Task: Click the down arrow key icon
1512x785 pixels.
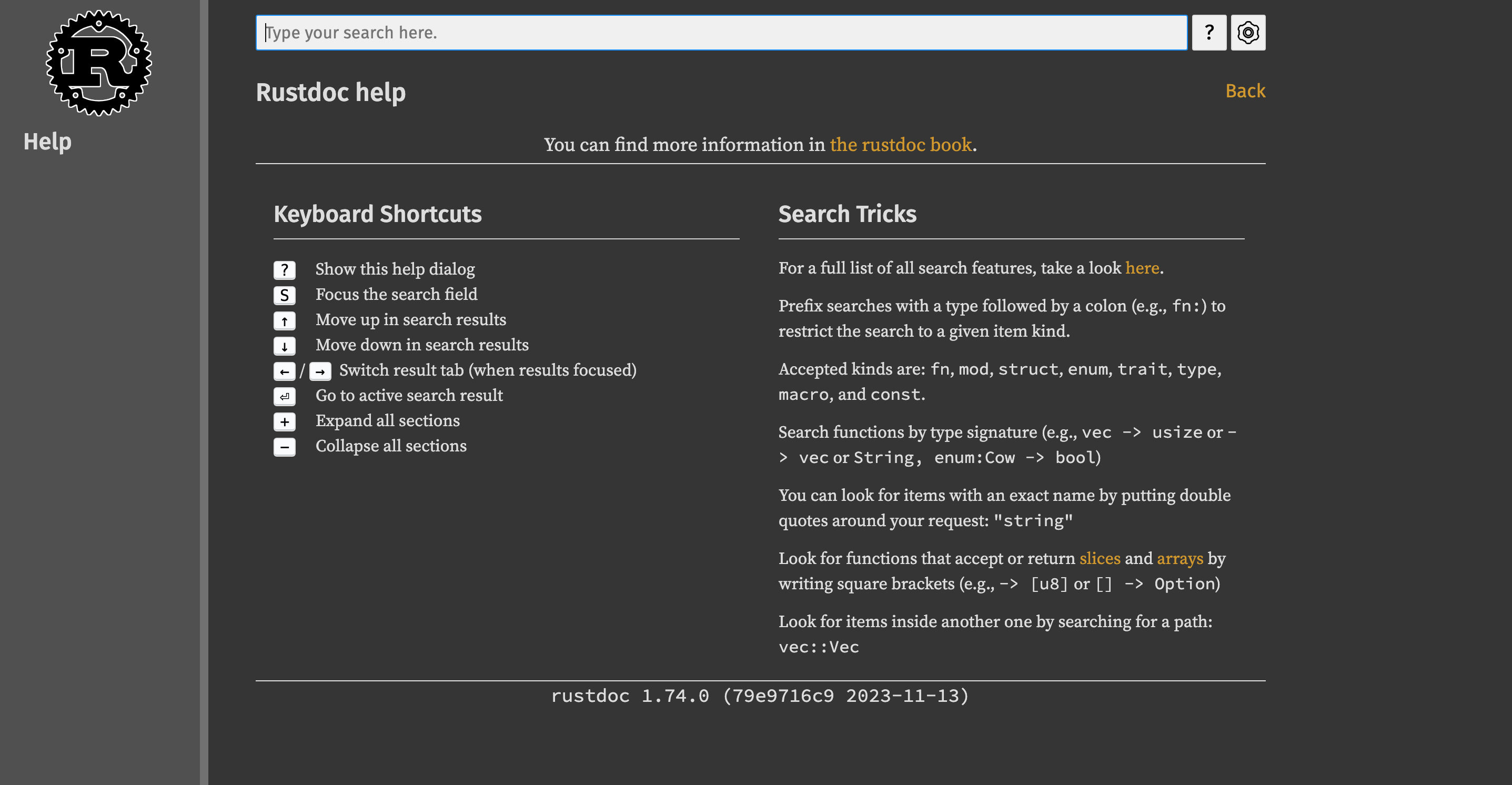Action: [x=284, y=346]
